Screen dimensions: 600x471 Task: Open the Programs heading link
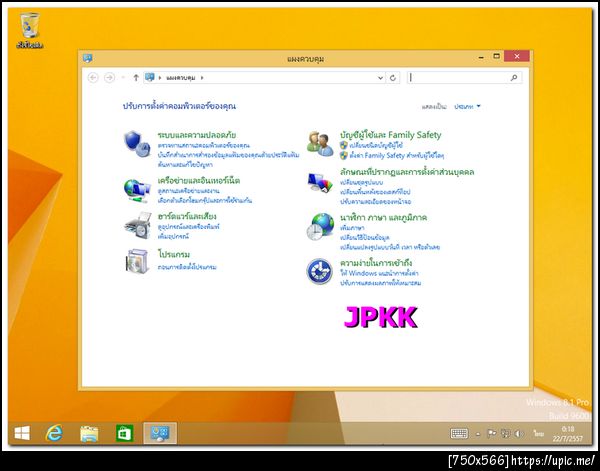coord(174,254)
